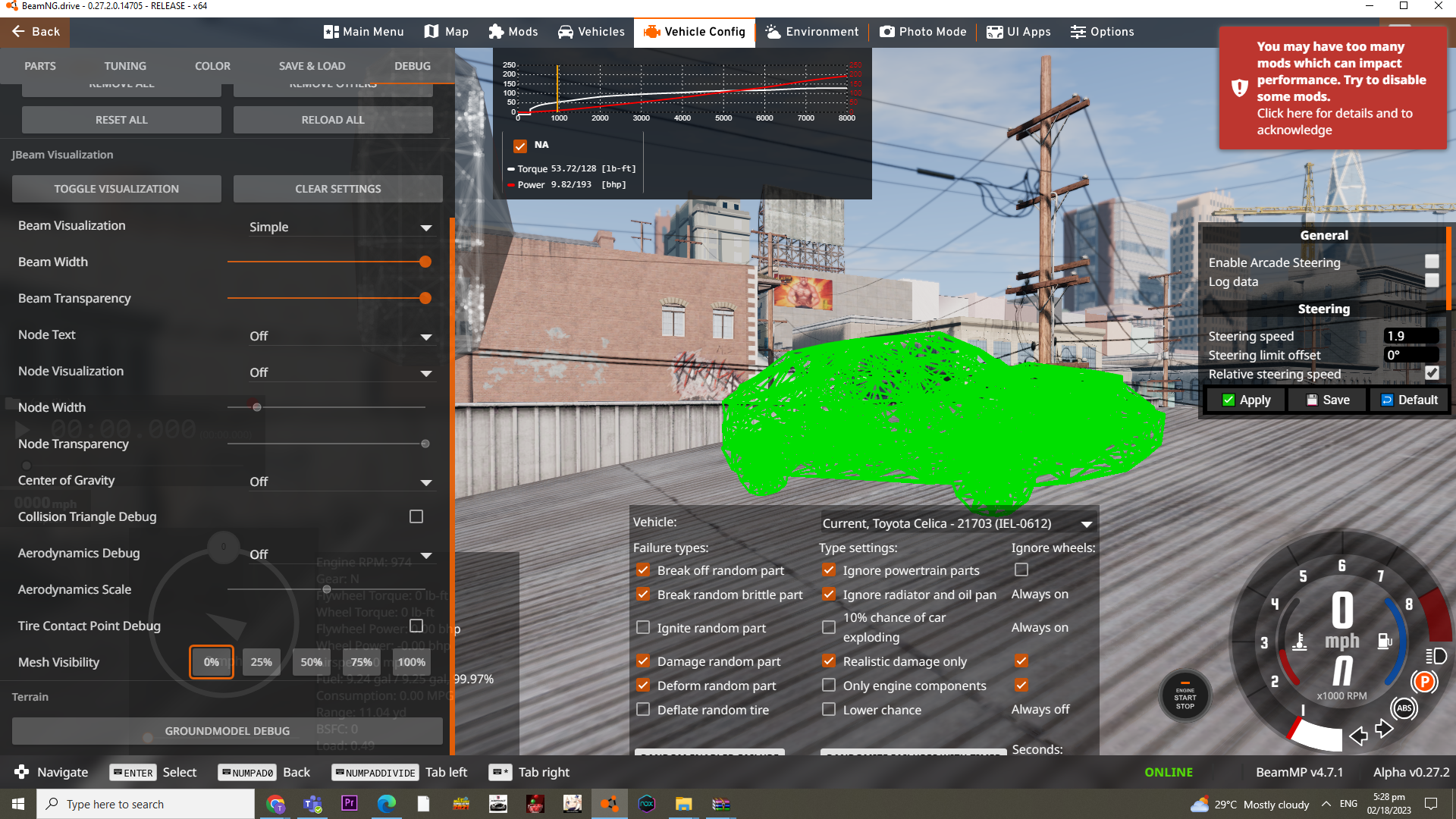This screenshot has height=819, width=1456.
Task: Open Microsoft Teams from taskbar
Action: click(x=312, y=804)
